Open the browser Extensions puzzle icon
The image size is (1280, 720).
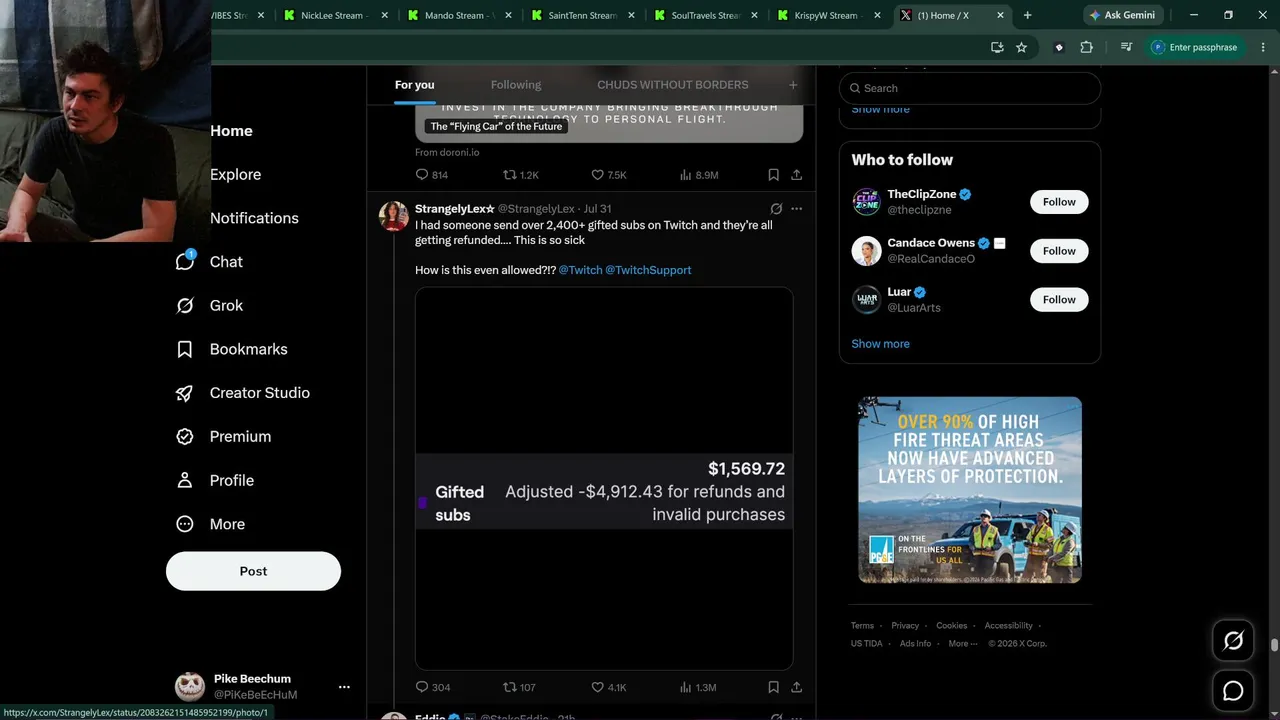coord(1086,47)
